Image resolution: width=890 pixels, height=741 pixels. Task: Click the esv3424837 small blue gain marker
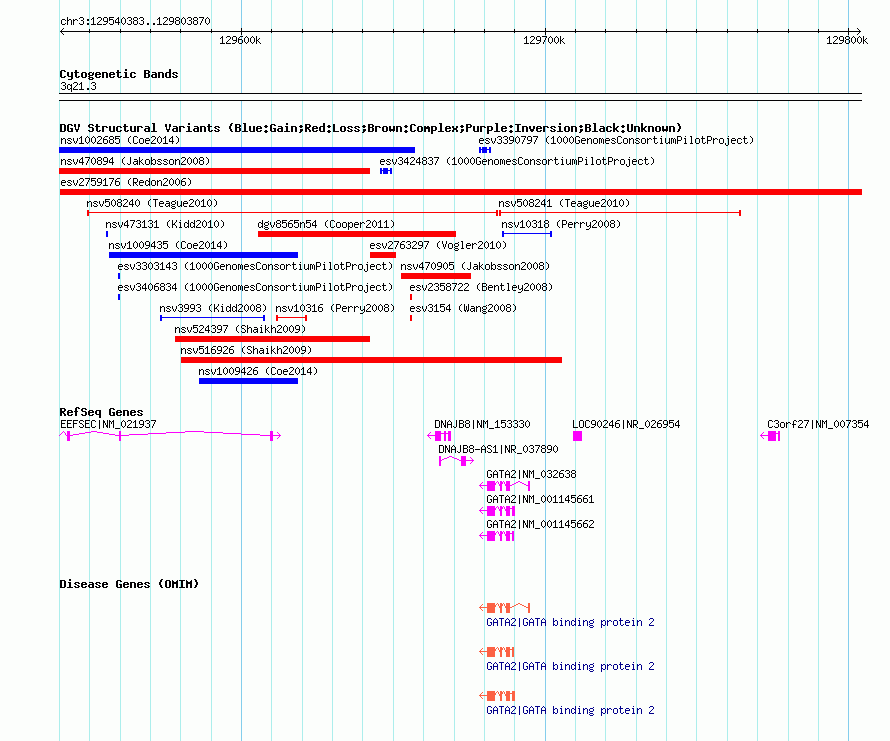click(x=386, y=171)
